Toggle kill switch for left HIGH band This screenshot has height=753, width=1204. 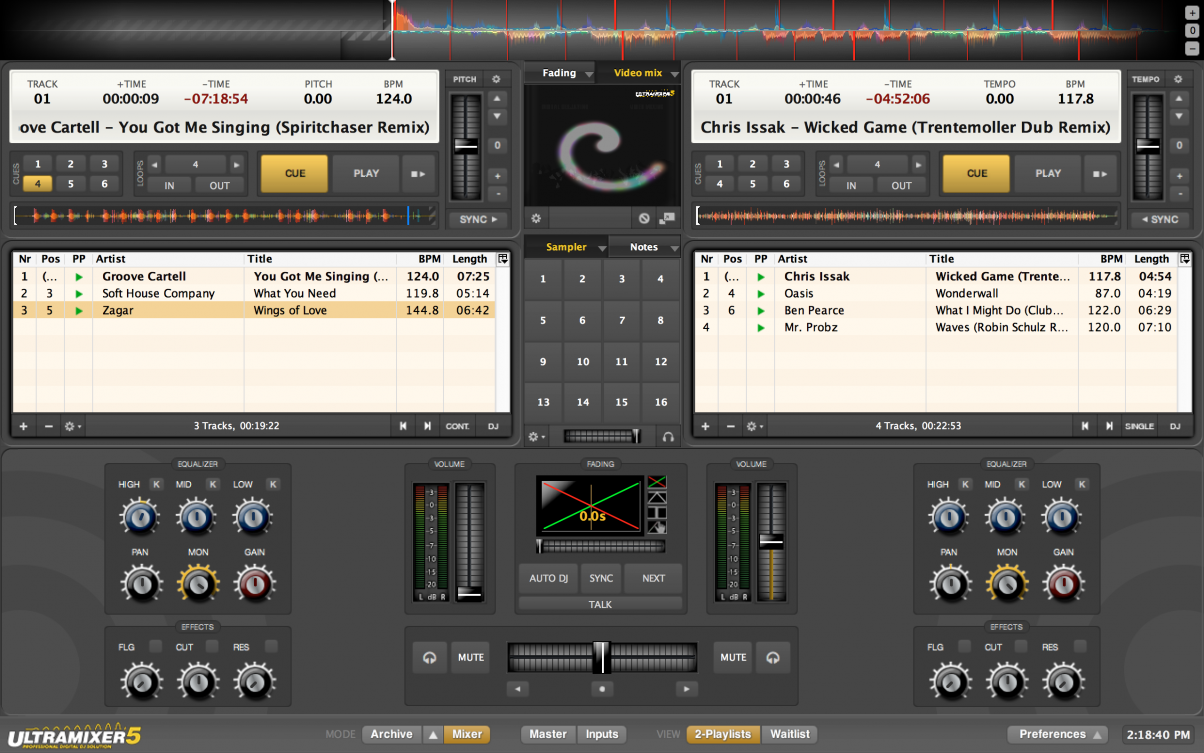(156, 484)
